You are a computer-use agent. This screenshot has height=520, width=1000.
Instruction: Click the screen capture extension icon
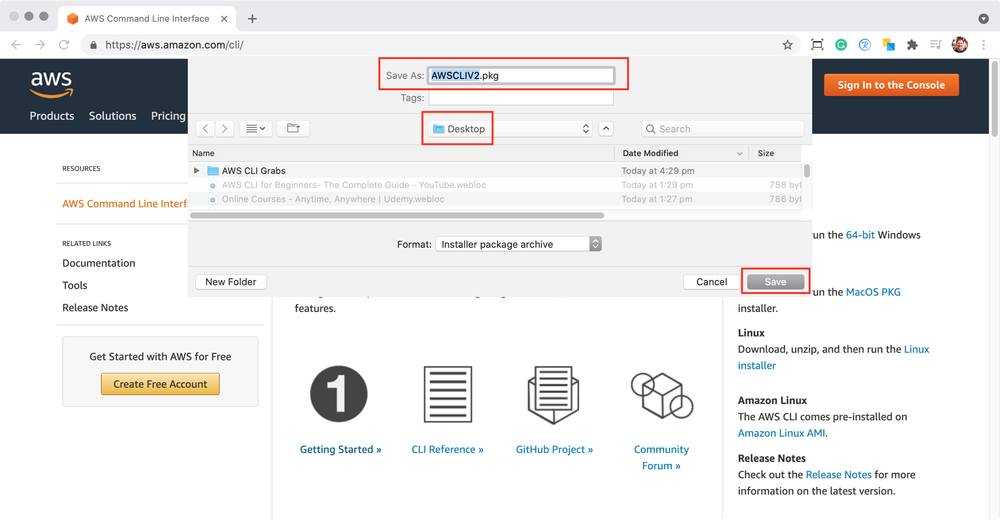(817, 45)
